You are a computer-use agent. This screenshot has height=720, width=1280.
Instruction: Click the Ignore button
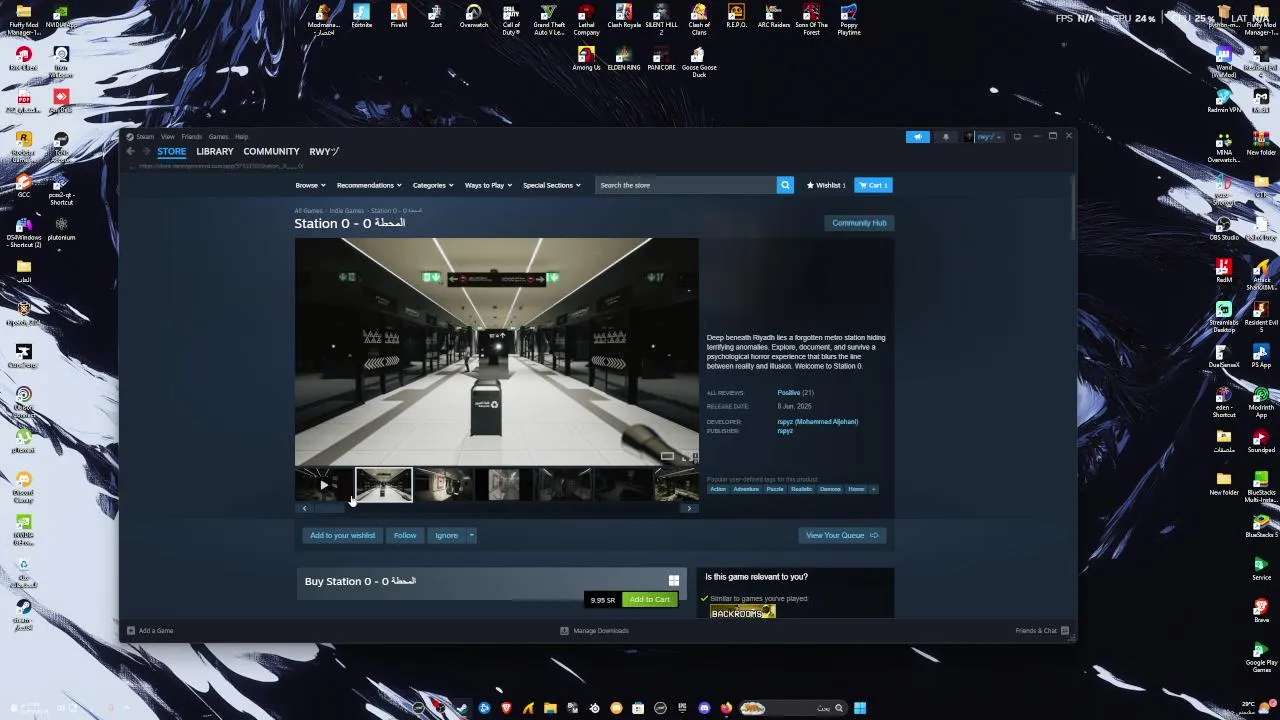446,535
